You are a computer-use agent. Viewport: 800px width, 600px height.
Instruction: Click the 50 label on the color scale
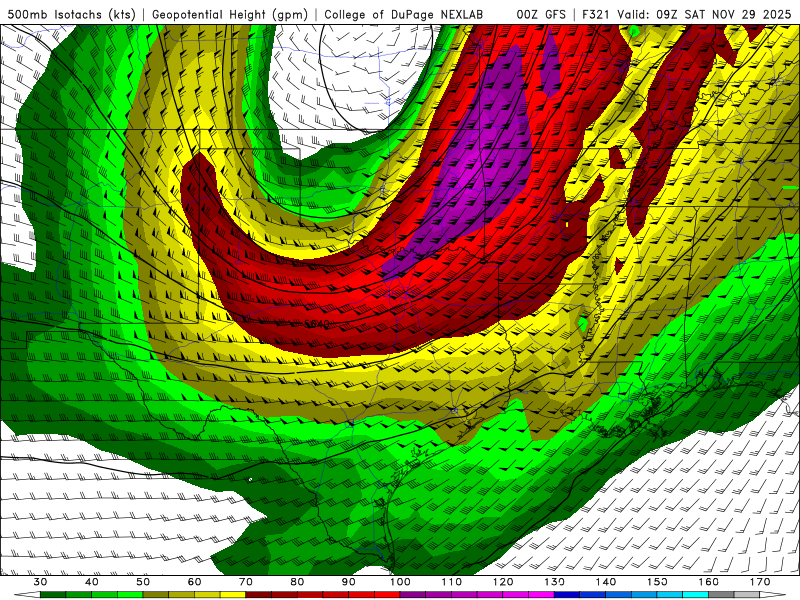coord(143,582)
